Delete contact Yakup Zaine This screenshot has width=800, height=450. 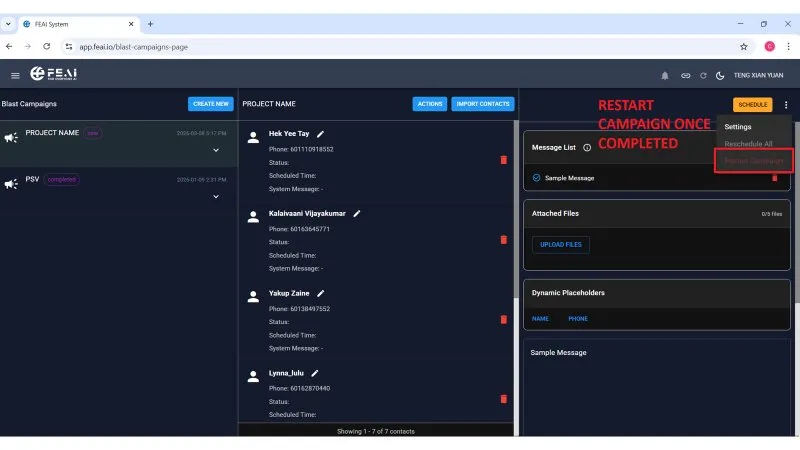(504, 319)
